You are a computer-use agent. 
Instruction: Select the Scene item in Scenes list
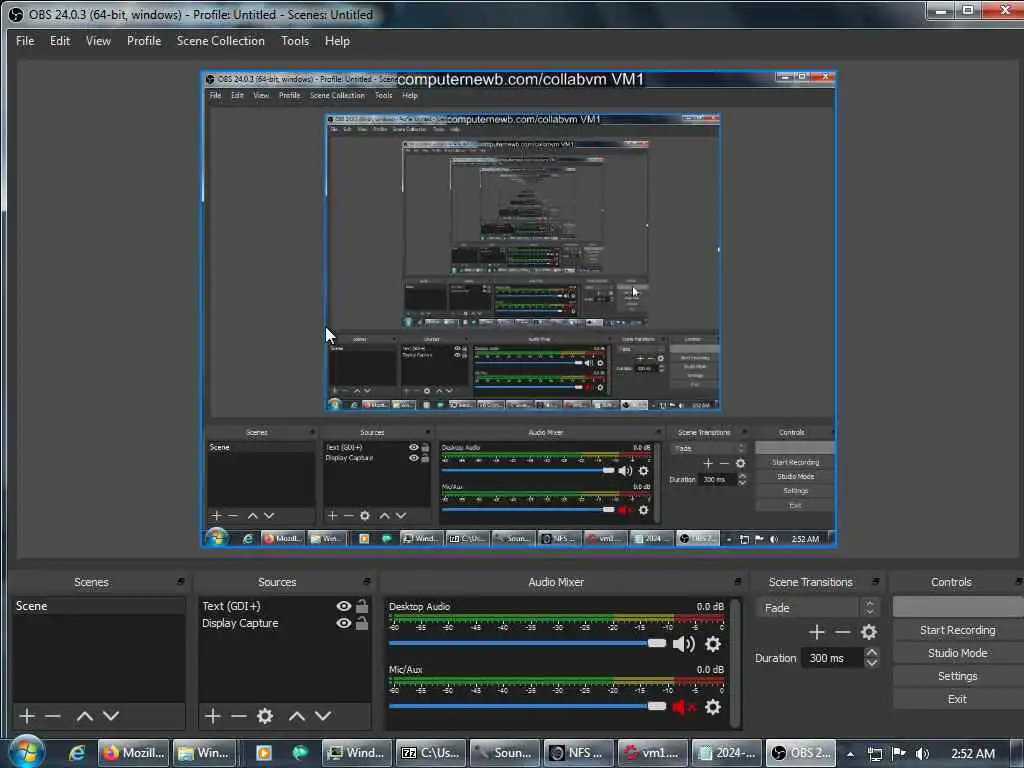point(99,606)
